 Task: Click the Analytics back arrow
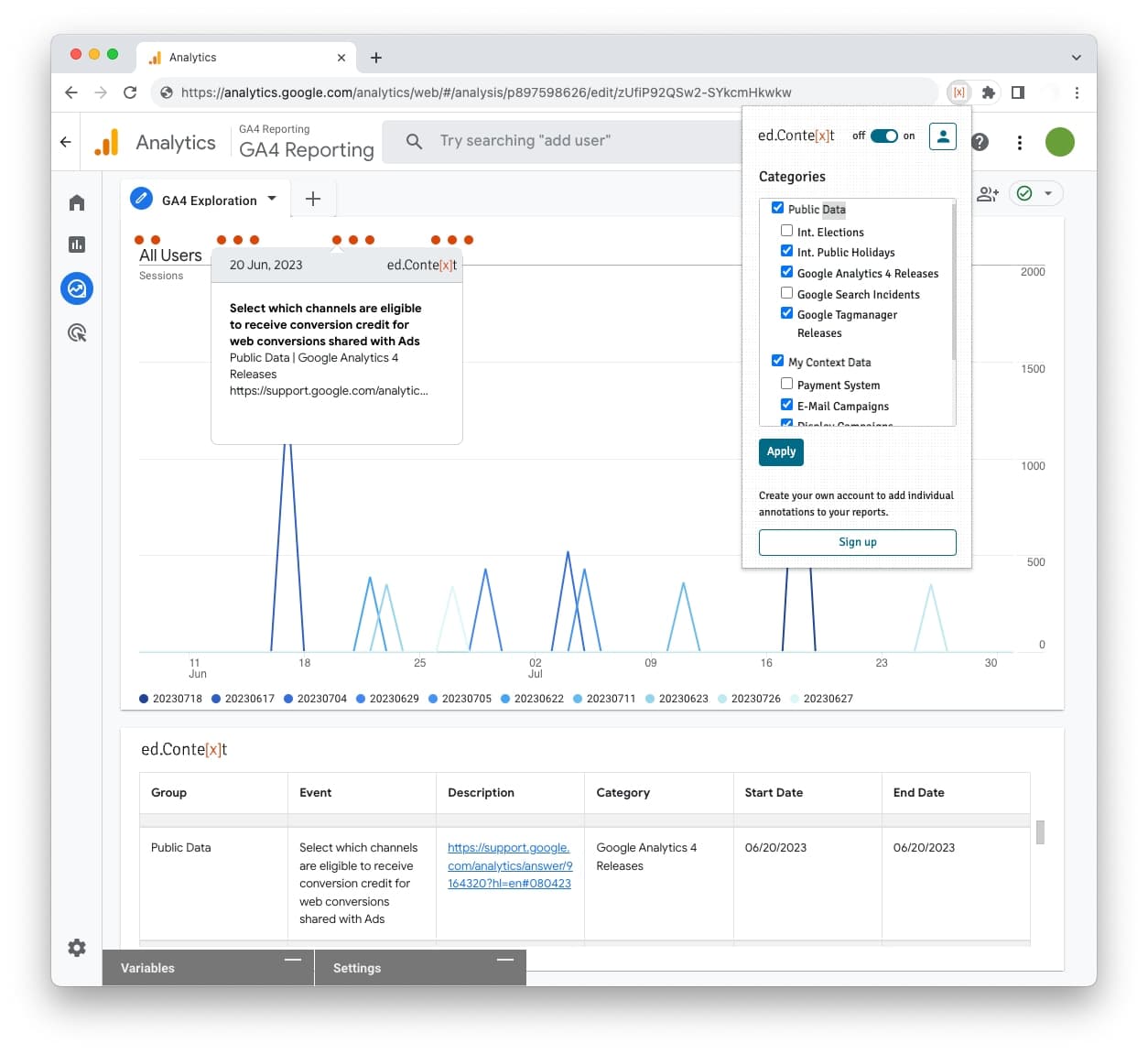point(65,142)
